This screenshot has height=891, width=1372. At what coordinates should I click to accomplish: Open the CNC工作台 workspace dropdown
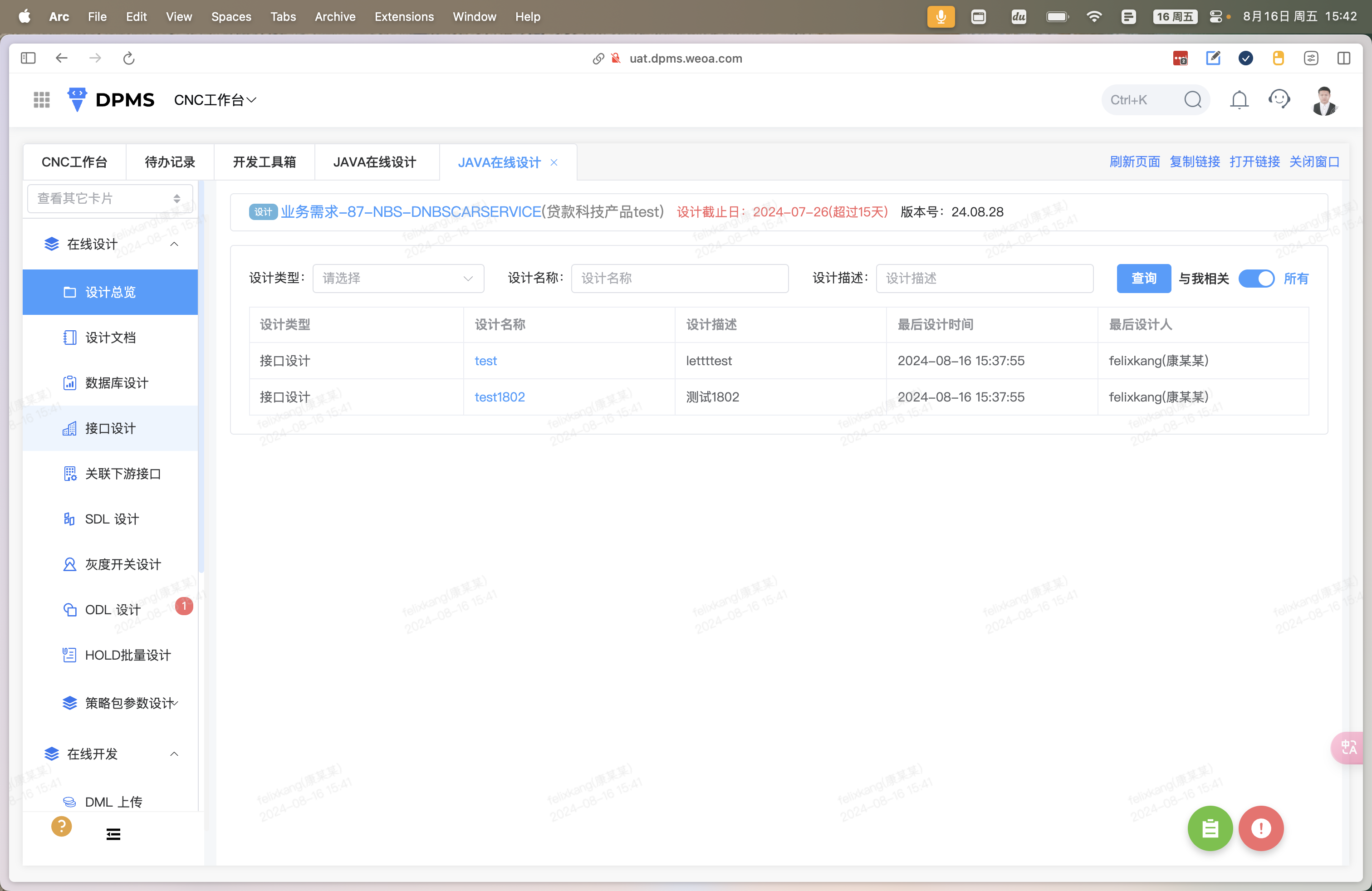pyautogui.click(x=215, y=100)
